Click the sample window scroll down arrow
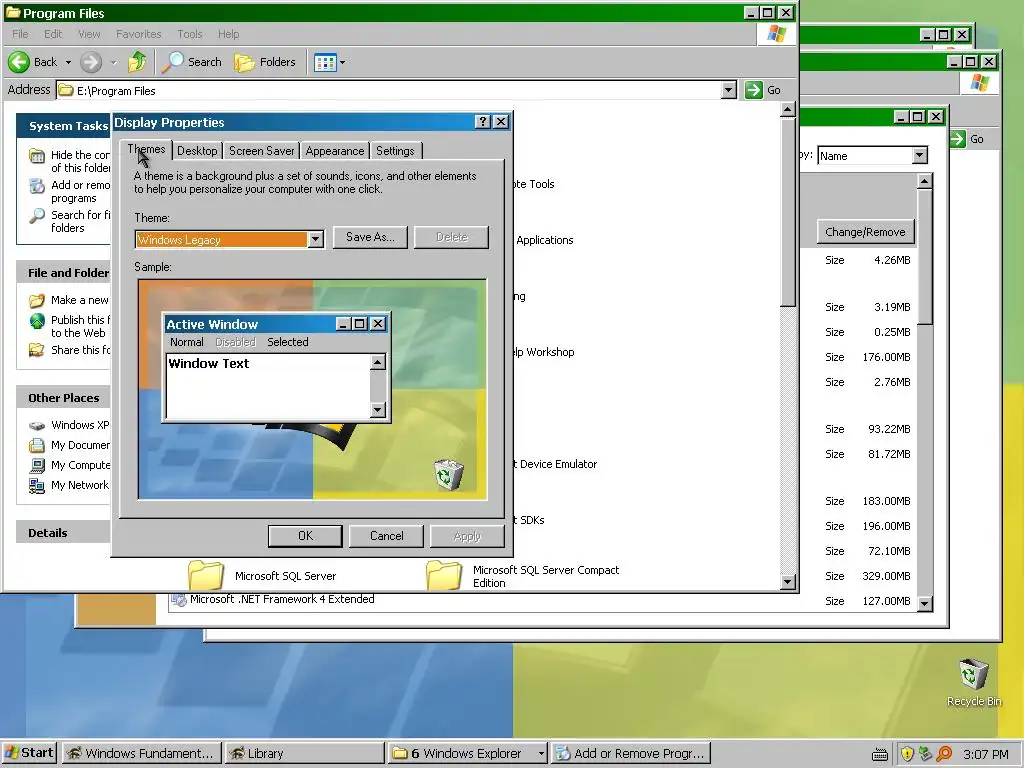The image size is (1024, 768). tap(378, 410)
